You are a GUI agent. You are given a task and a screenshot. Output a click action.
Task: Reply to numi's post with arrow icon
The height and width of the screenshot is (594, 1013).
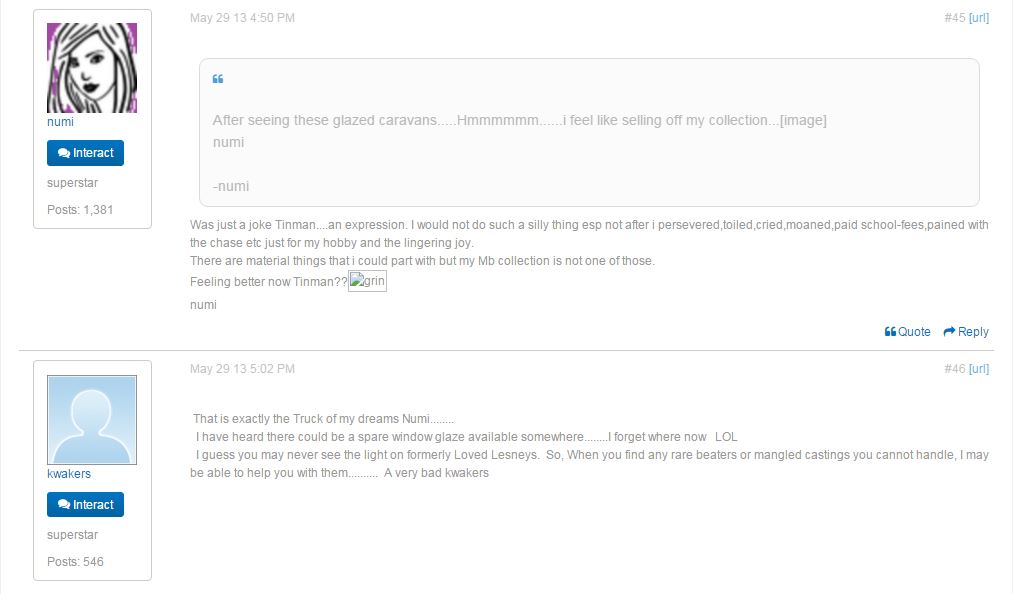(x=966, y=332)
